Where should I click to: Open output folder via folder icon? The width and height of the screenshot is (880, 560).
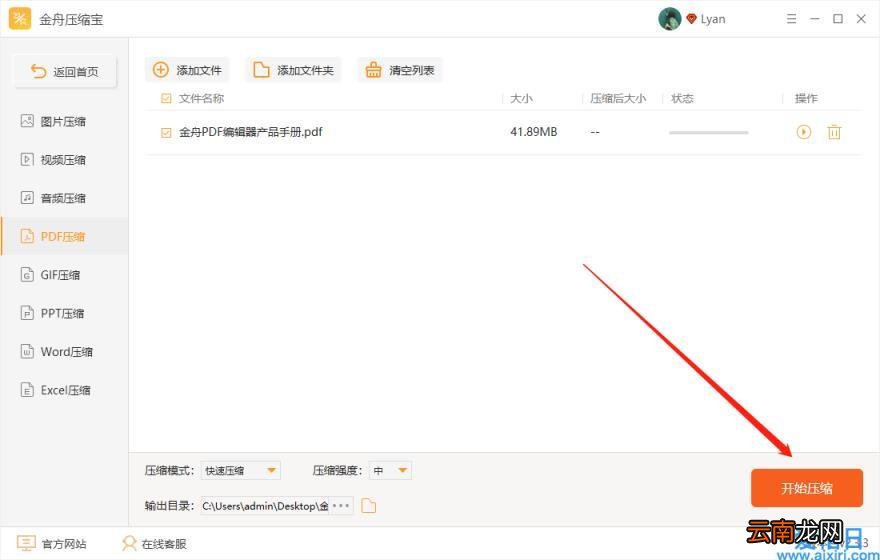click(369, 506)
